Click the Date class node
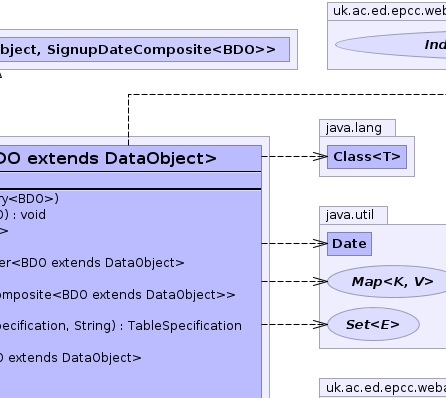Image resolution: width=446 pixels, height=398 pixels. 349,244
